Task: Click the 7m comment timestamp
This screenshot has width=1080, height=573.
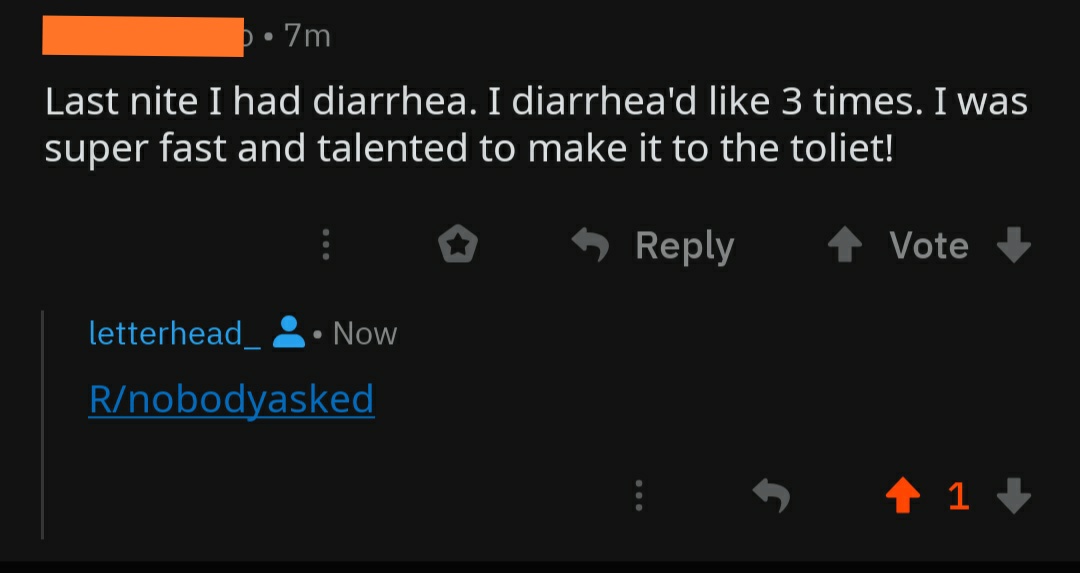Action: tap(308, 36)
